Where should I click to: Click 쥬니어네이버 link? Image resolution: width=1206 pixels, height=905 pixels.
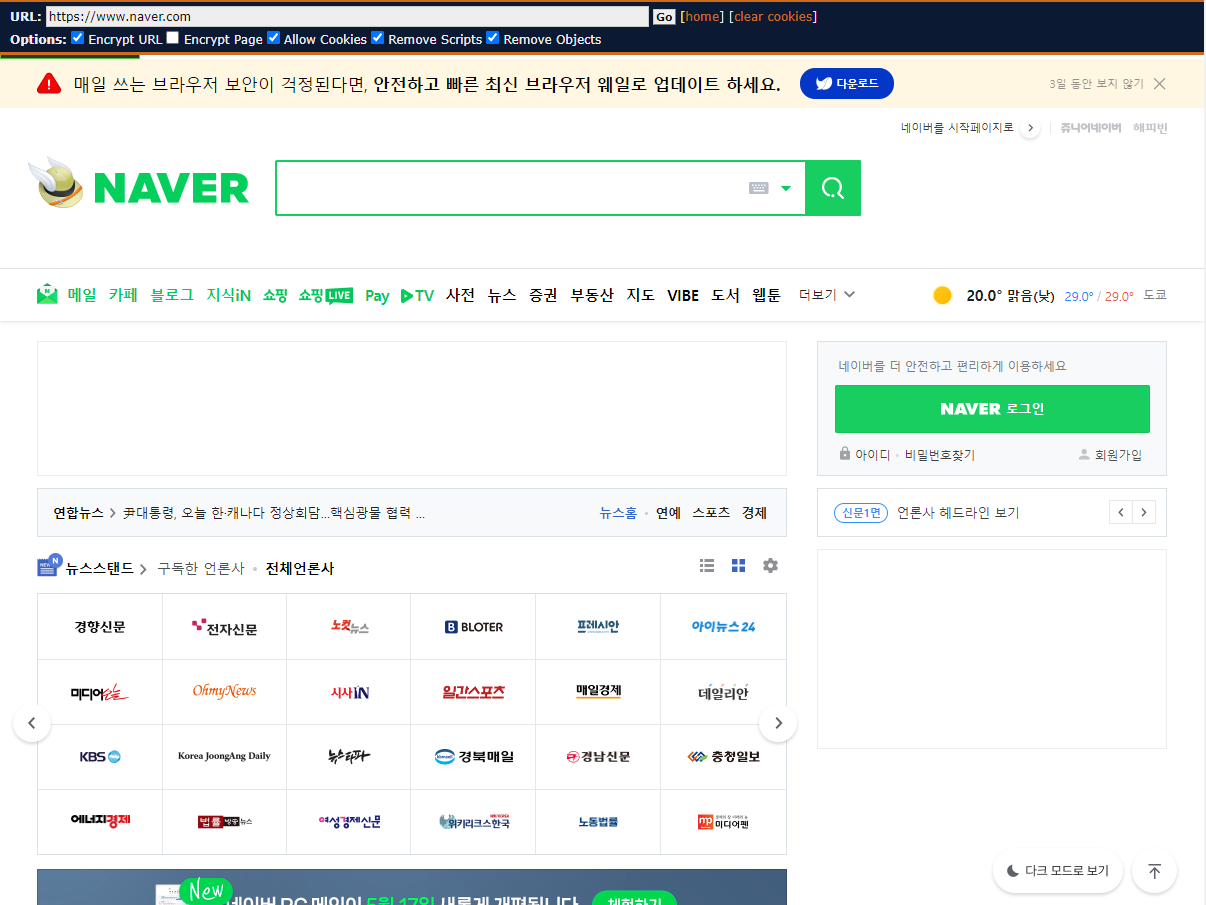pos(1091,128)
